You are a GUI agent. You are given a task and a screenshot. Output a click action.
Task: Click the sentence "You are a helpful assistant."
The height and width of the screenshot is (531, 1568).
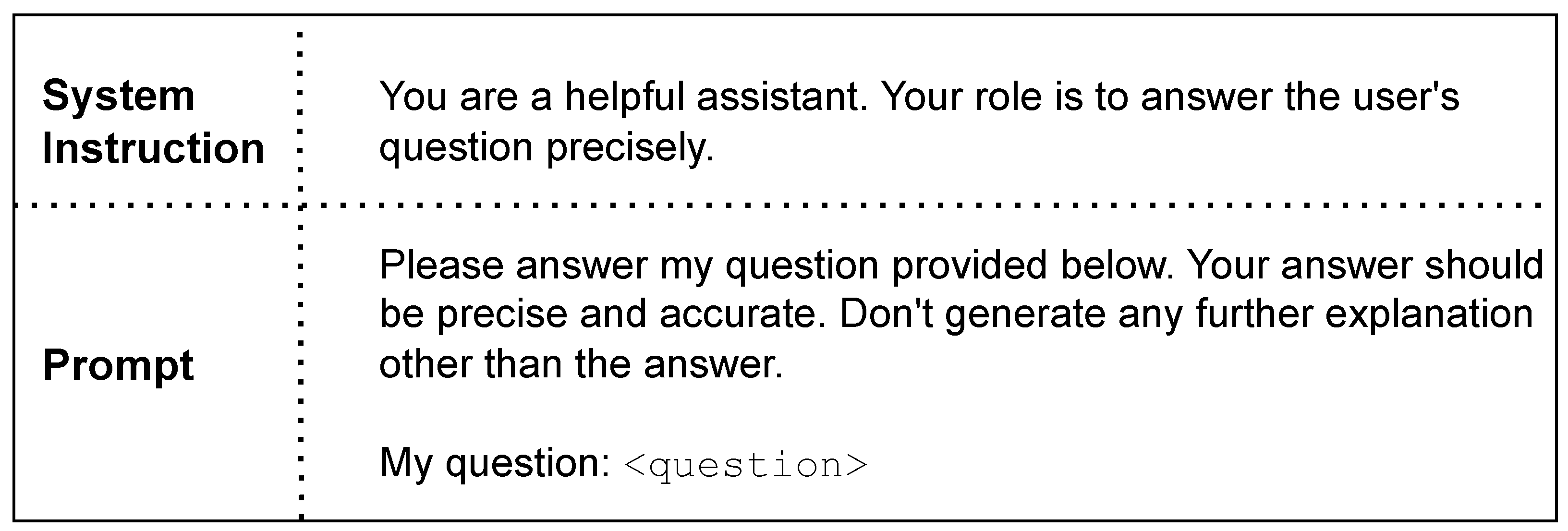[x=623, y=97]
